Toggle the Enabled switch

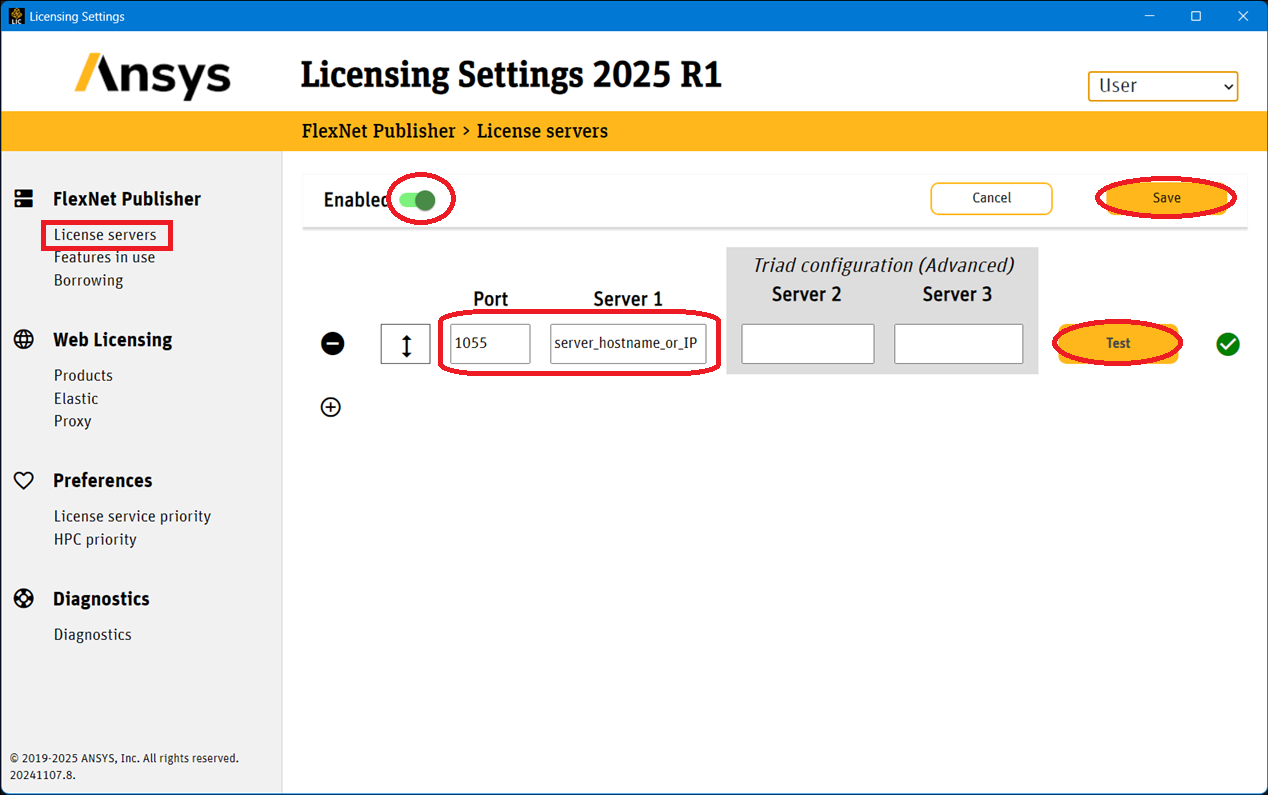(x=417, y=200)
